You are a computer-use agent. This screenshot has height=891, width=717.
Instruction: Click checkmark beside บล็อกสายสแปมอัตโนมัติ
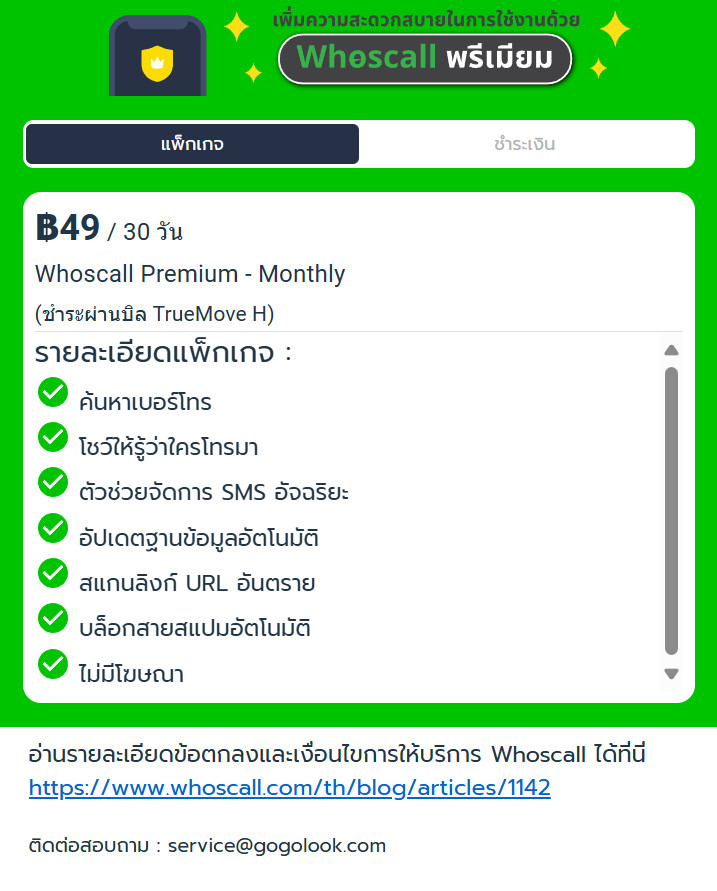point(53,618)
